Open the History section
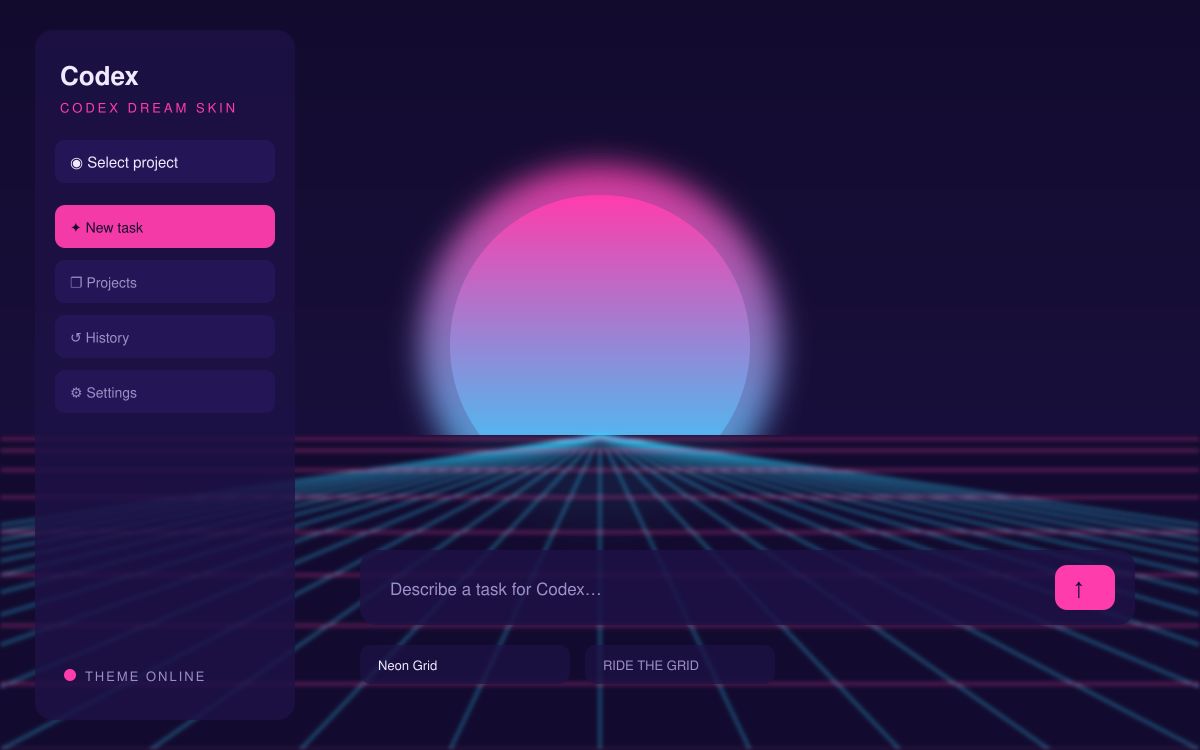 tap(165, 337)
